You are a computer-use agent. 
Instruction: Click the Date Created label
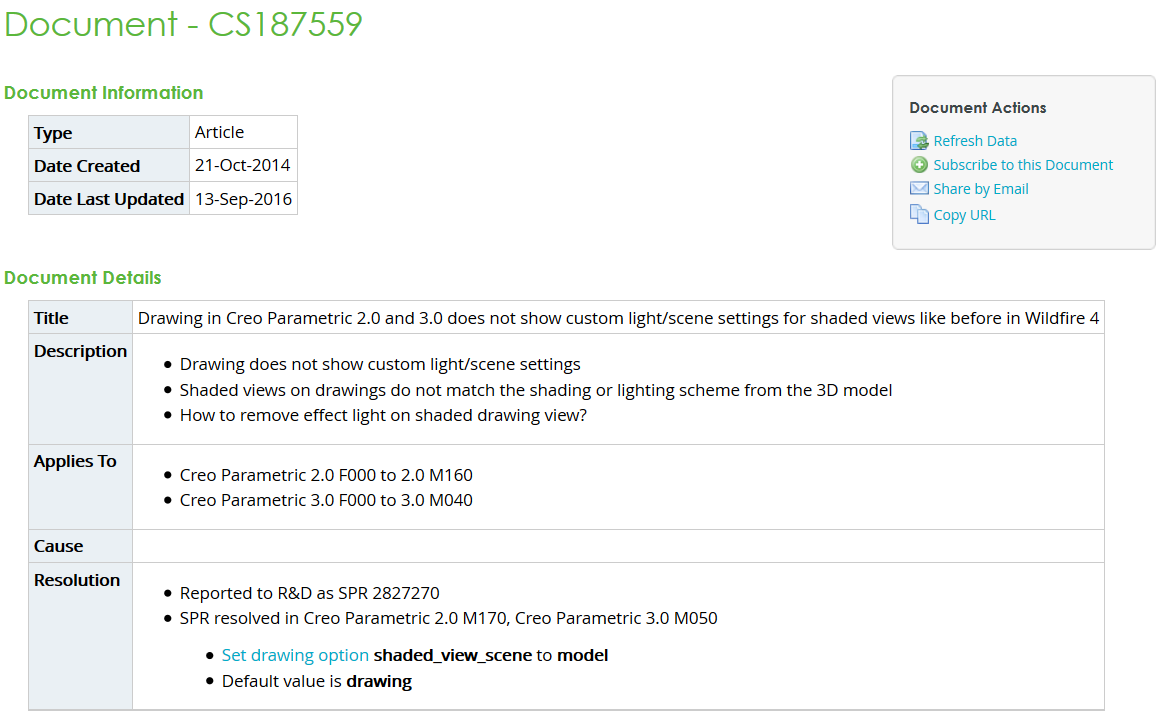pyautogui.click(x=87, y=165)
